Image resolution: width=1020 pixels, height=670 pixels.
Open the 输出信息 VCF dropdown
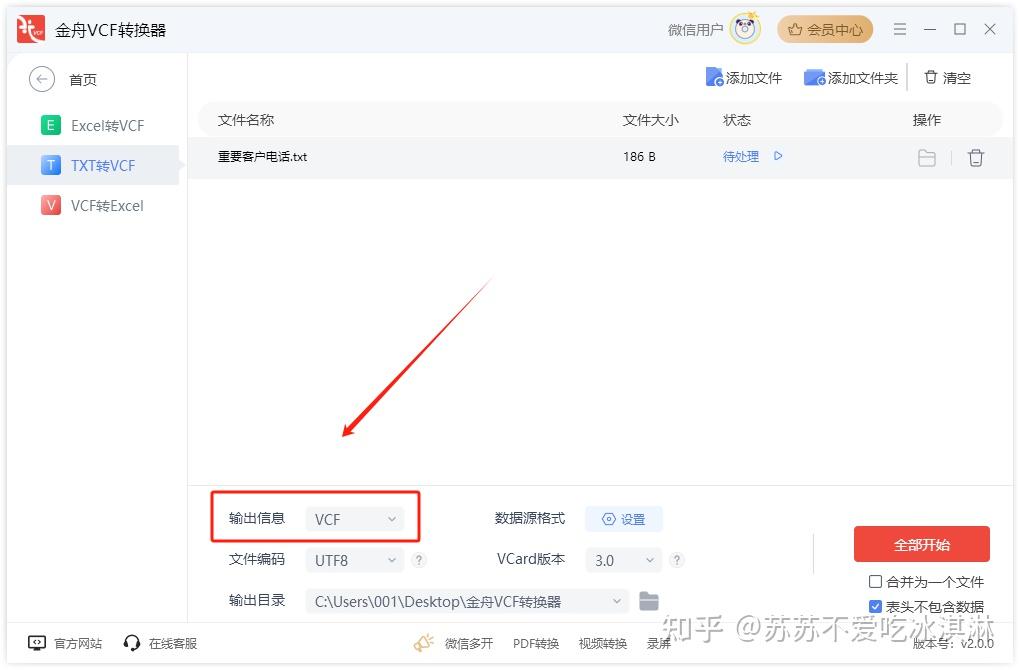[x=355, y=518]
